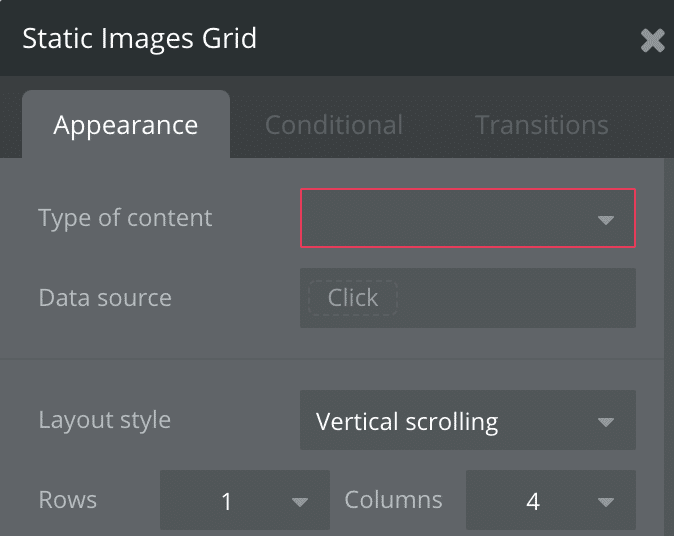Image resolution: width=674 pixels, height=536 pixels.
Task: Click the Columns value showing 4
Action: click(533, 501)
